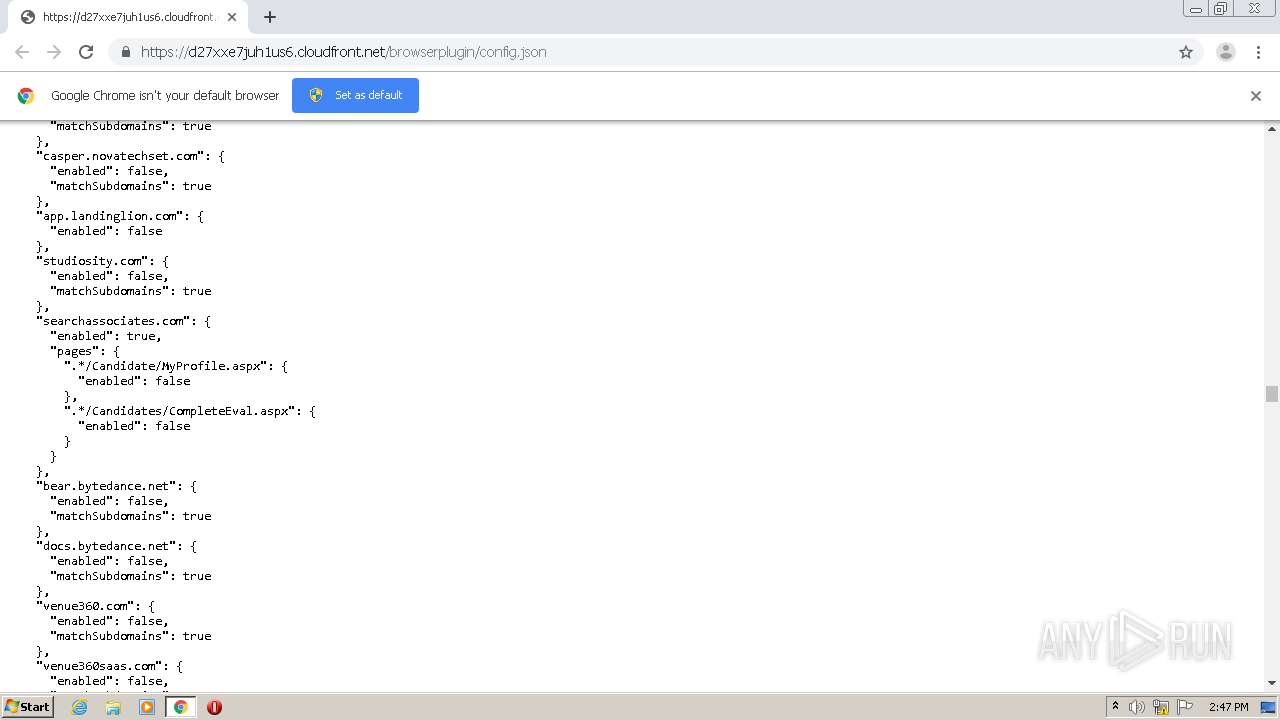Image resolution: width=1280 pixels, height=720 pixels.
Task: Open a new tab with the plus button
Action: coord(270,17)
